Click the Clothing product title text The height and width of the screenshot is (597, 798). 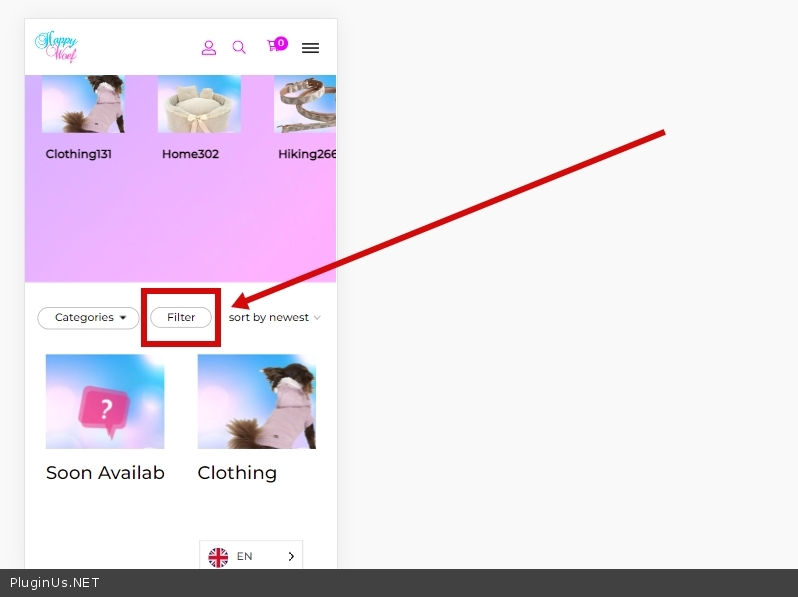pyautogui.click(x=237, y=473)
